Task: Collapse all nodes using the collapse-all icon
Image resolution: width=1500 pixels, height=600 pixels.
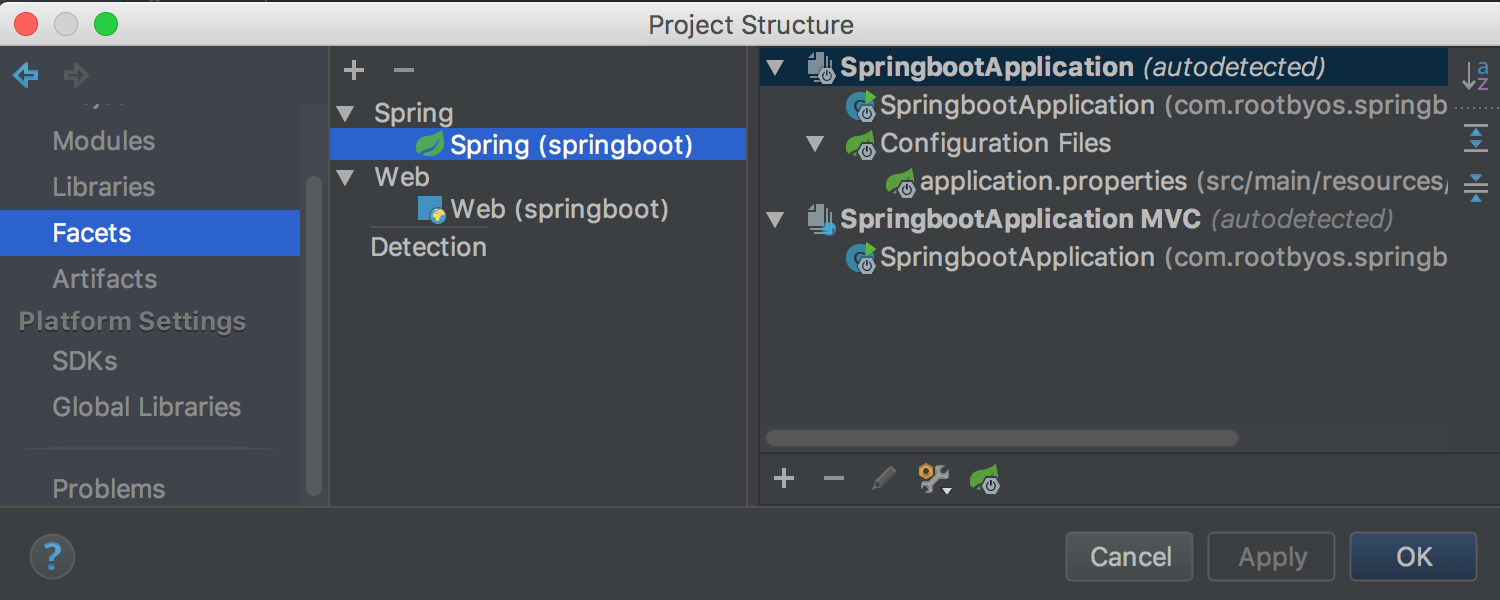Action: pos(1477,188)
